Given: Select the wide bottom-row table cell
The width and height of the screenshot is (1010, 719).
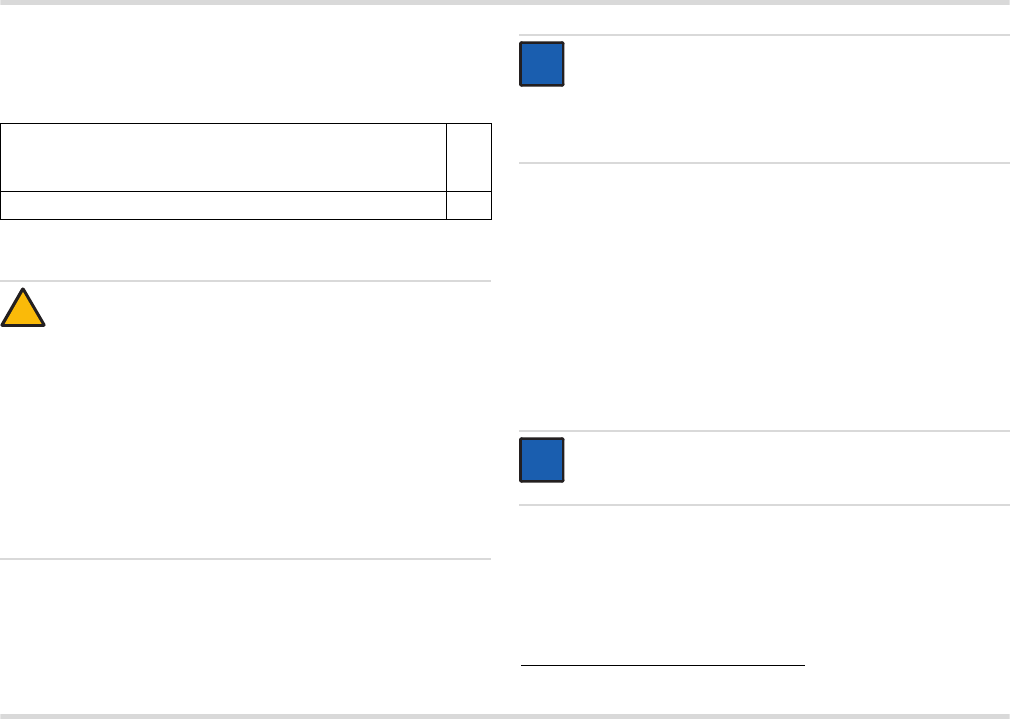Looking at the screenshot, I should 224,206.
